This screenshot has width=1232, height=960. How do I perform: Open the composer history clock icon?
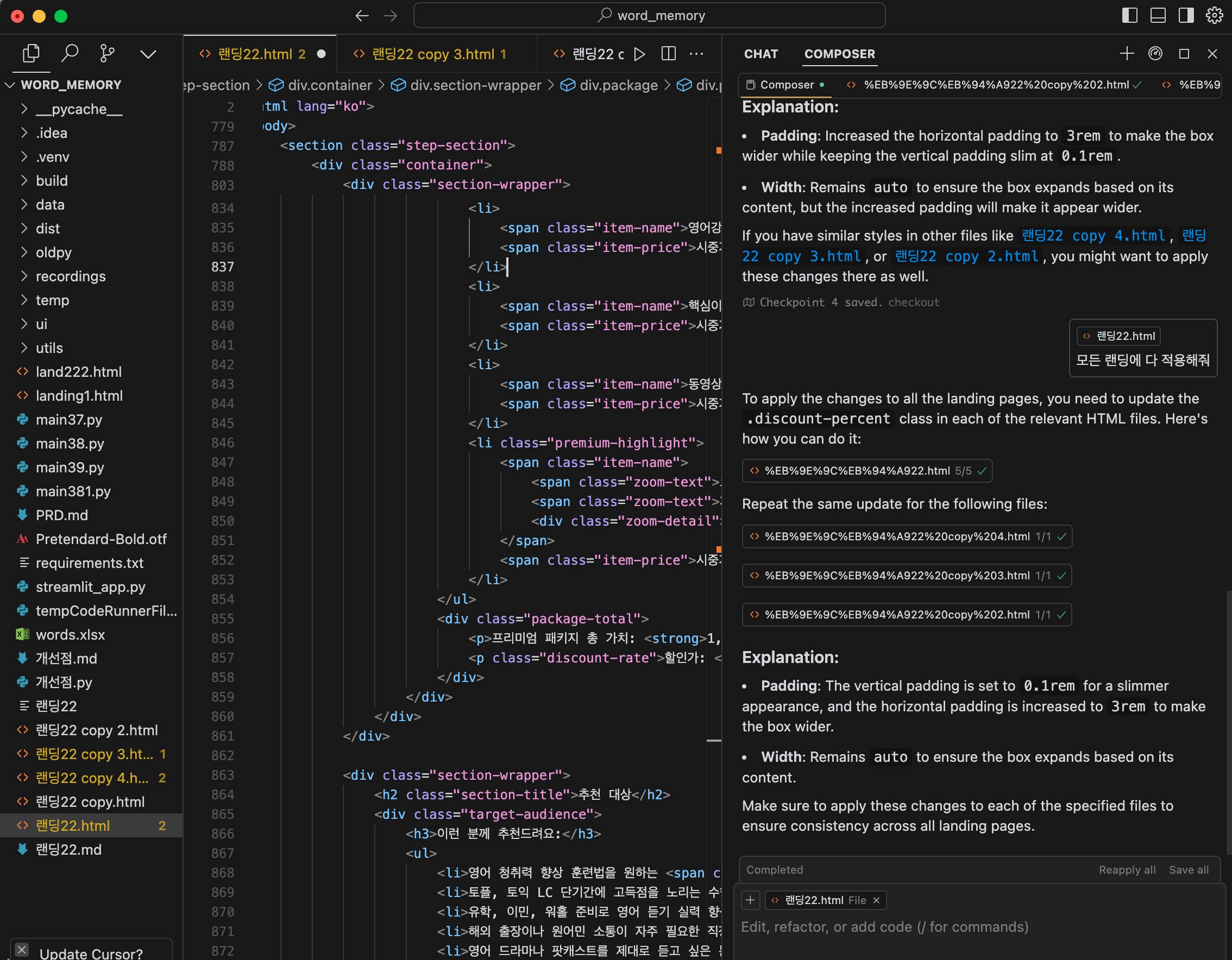click(1155, 54)
